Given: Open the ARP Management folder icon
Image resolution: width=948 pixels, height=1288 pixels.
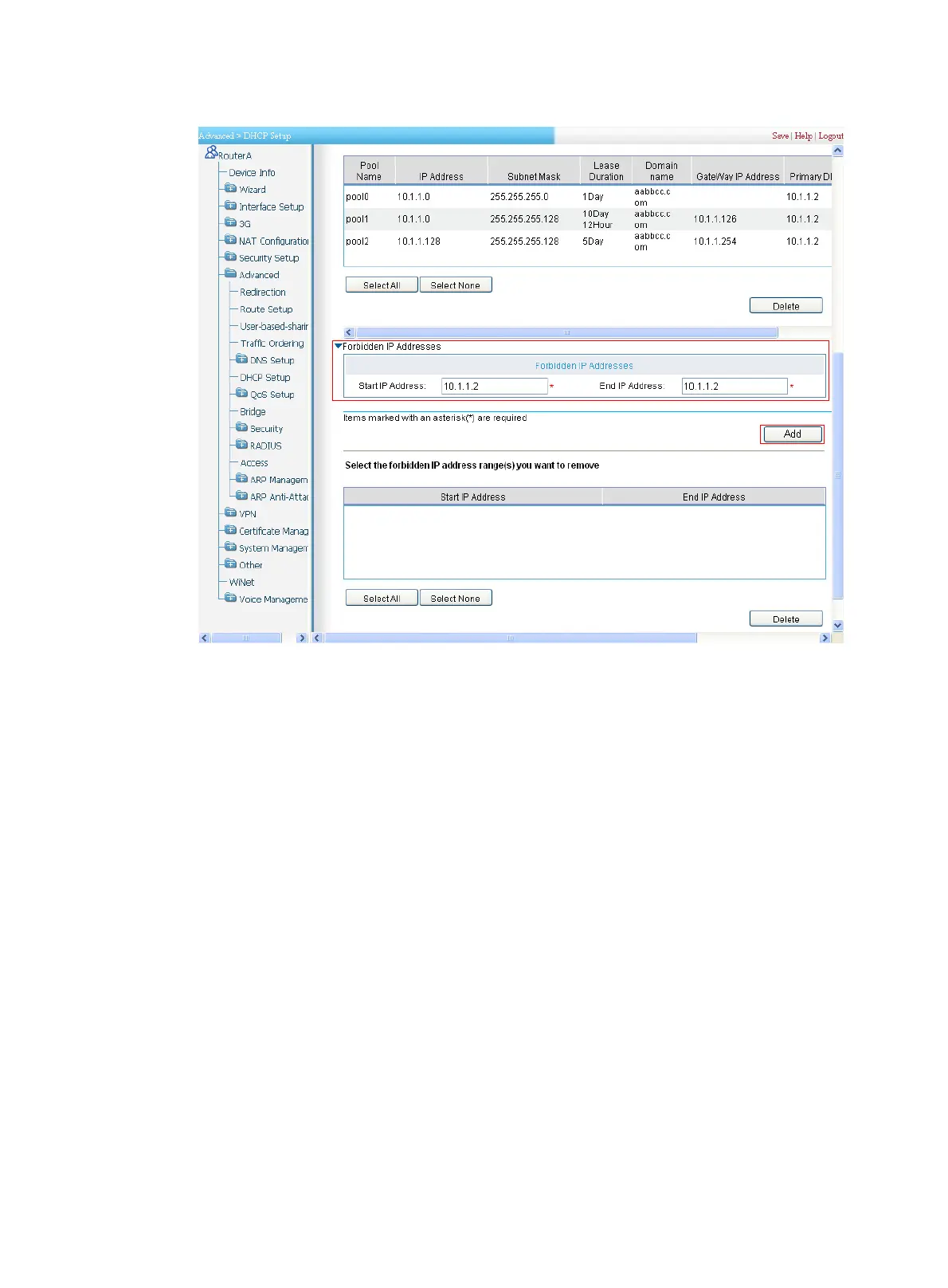Looking at the screenshot, I should pyautogui.click(x=242, y=479).
